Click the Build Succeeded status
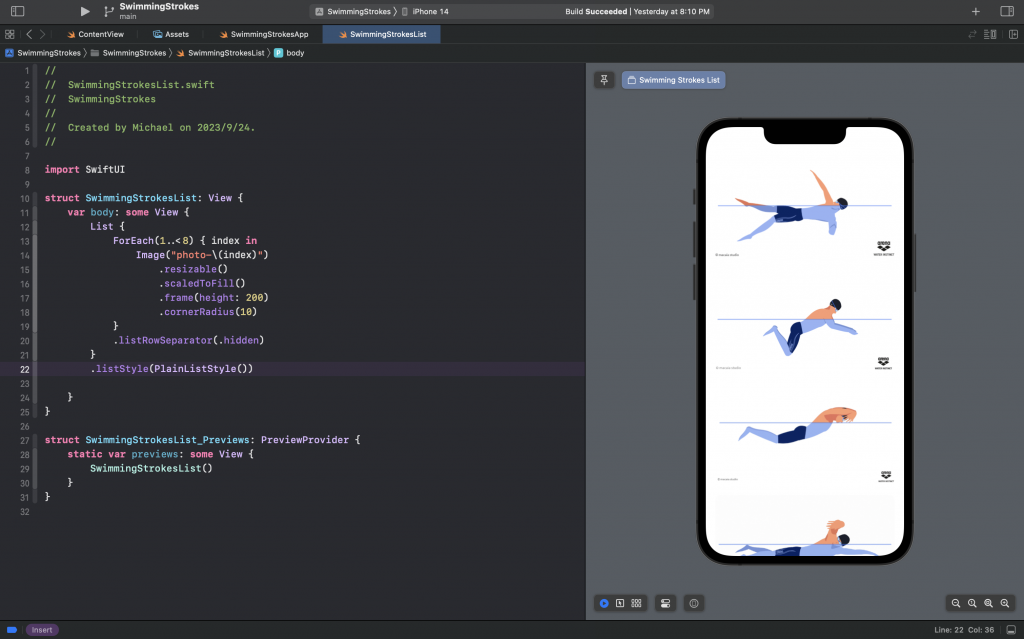This screenshot has width=1024, height=639. click(x=637, y=12)
